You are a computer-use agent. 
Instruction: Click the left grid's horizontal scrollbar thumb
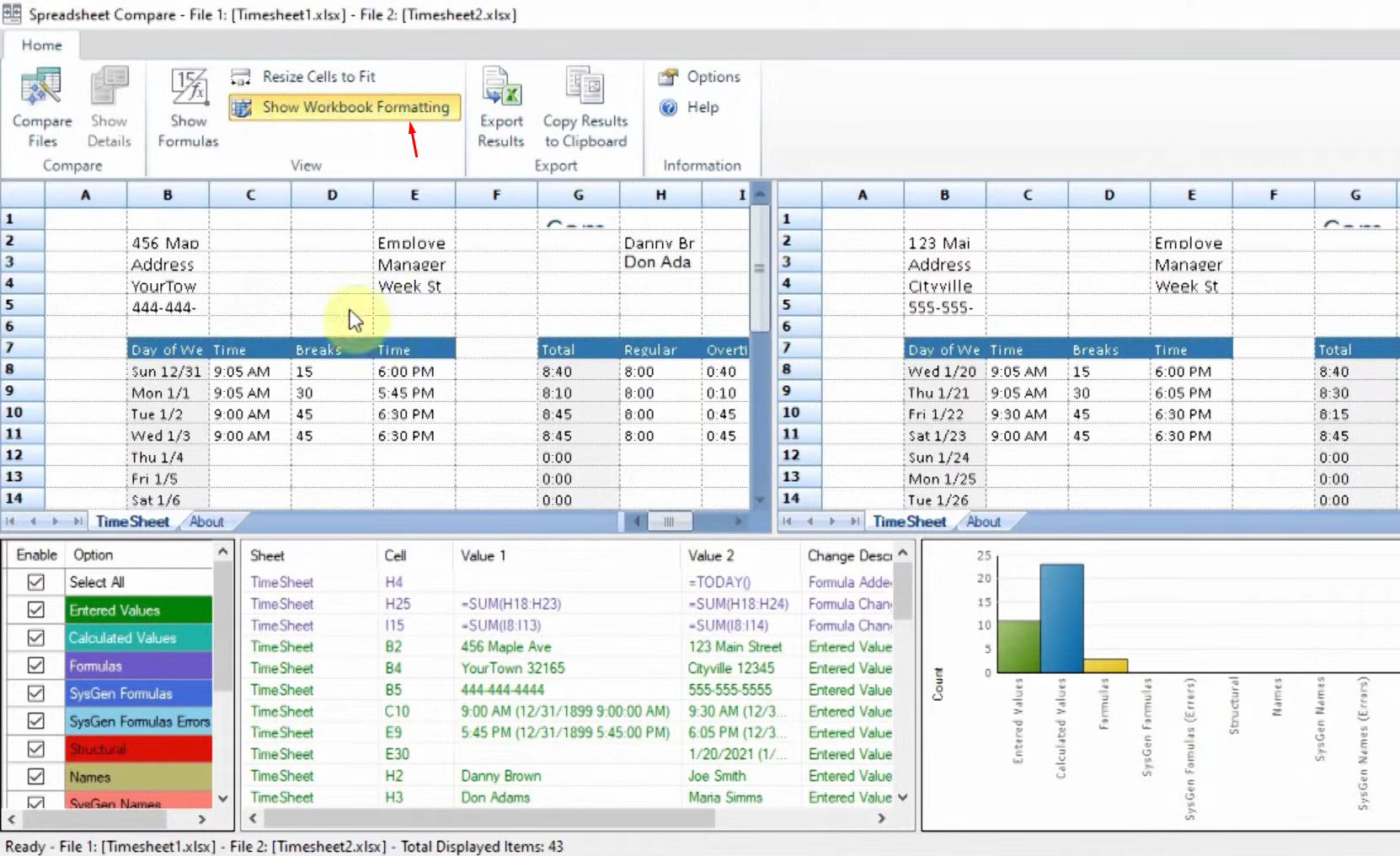coord(670,522)
